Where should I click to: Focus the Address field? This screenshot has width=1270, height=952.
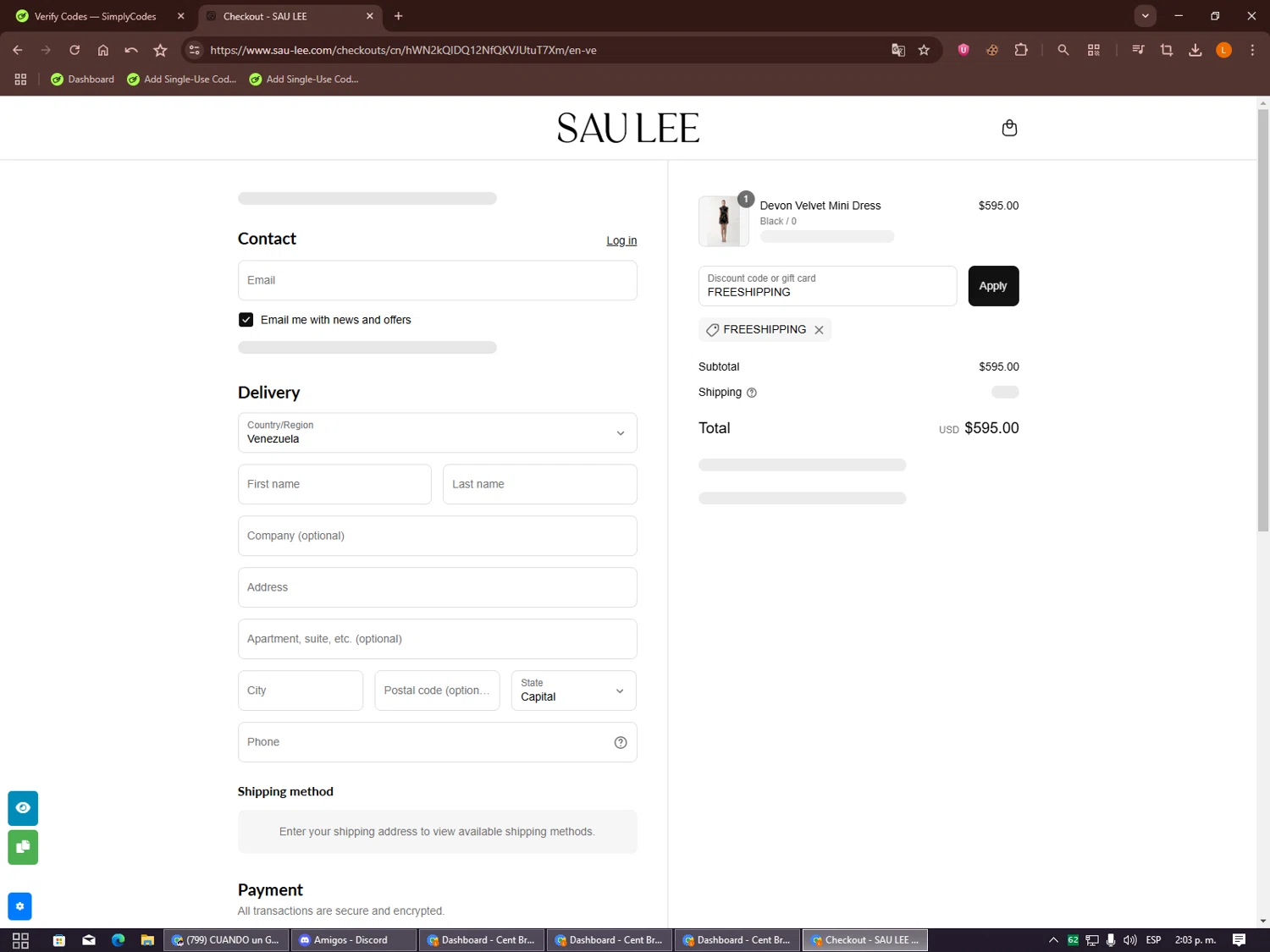tap(437, 587)
